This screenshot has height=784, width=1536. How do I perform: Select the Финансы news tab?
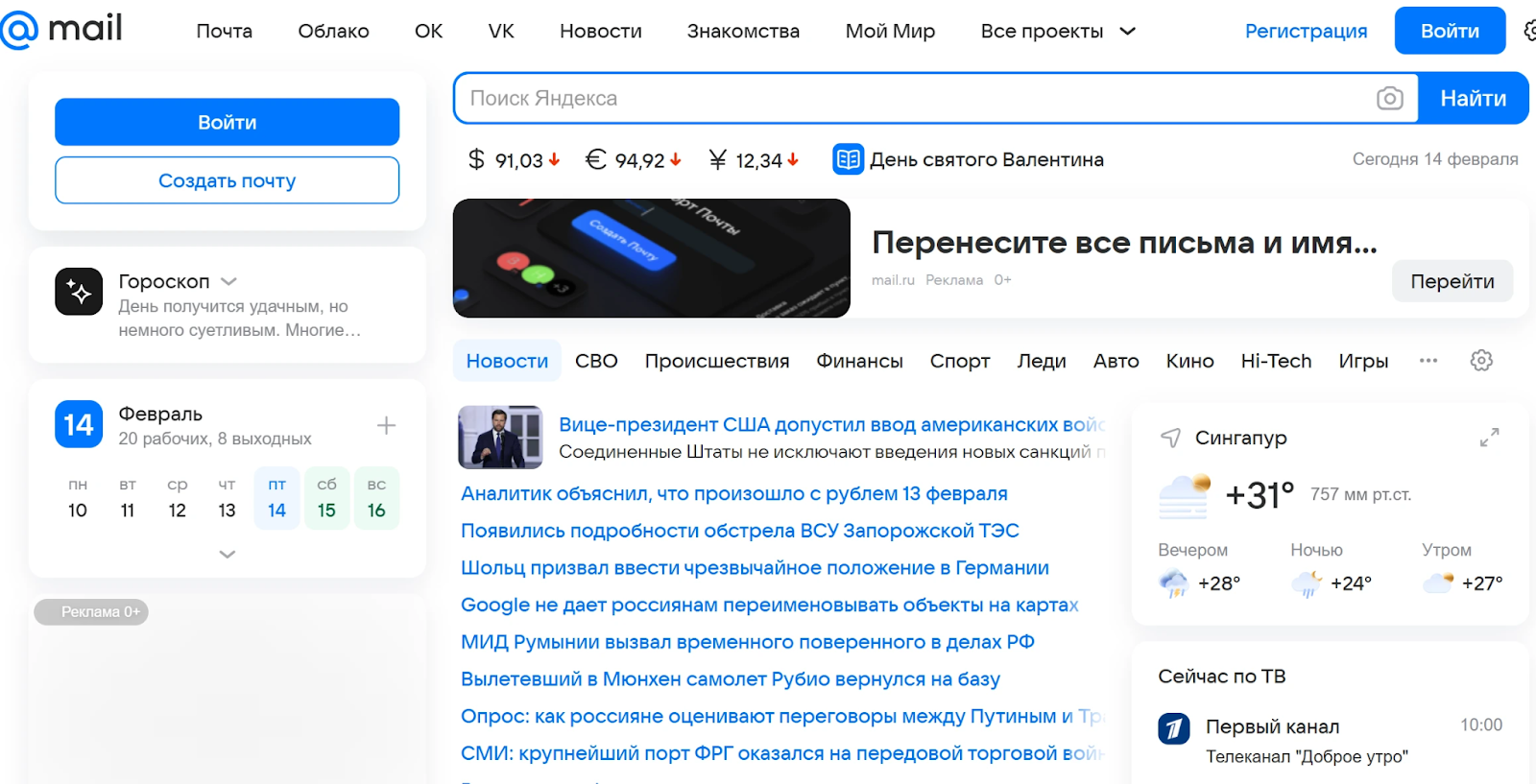pyautogui.click(x=859, y=361)
